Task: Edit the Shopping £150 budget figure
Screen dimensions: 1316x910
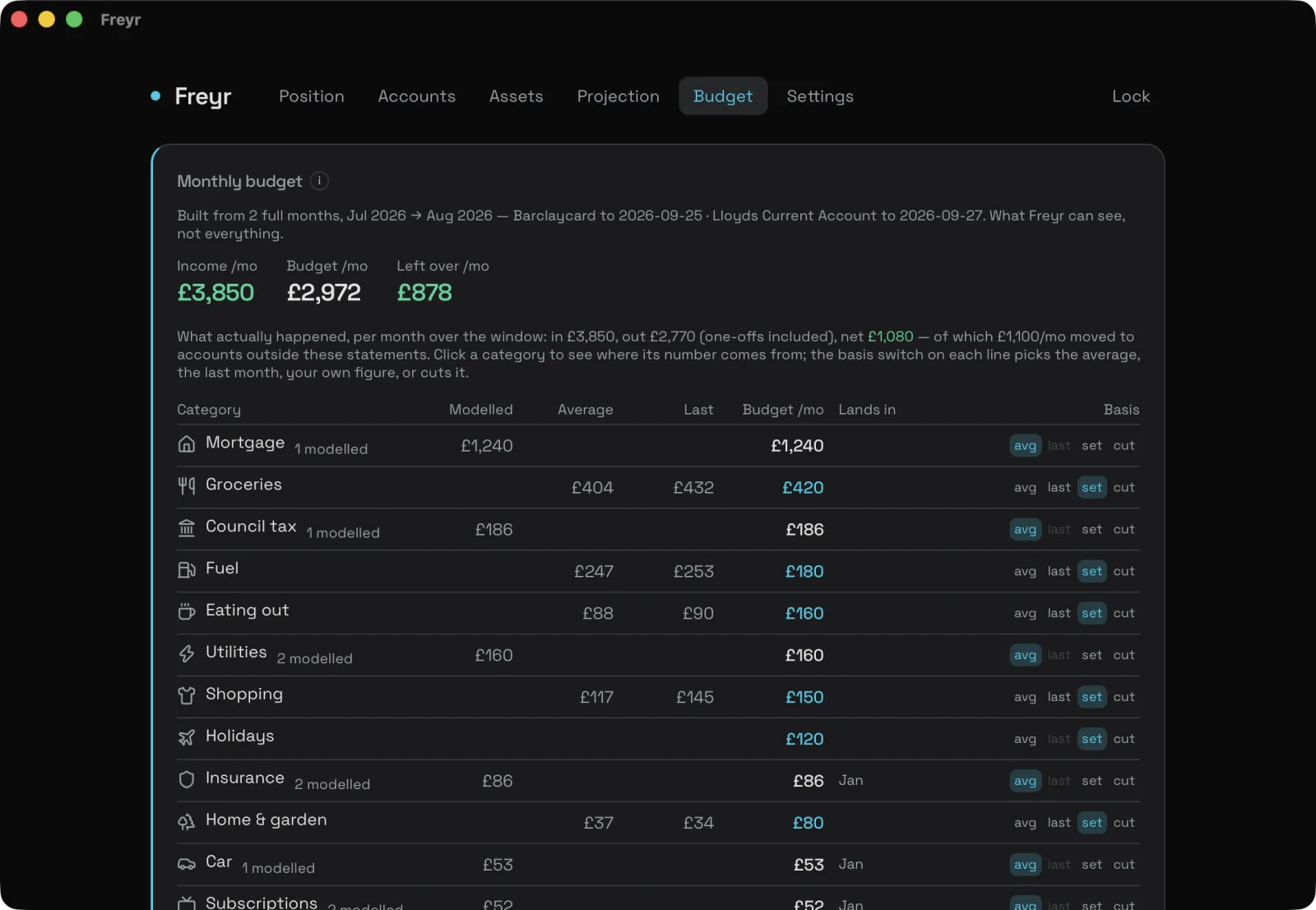Action: (804, 698)
